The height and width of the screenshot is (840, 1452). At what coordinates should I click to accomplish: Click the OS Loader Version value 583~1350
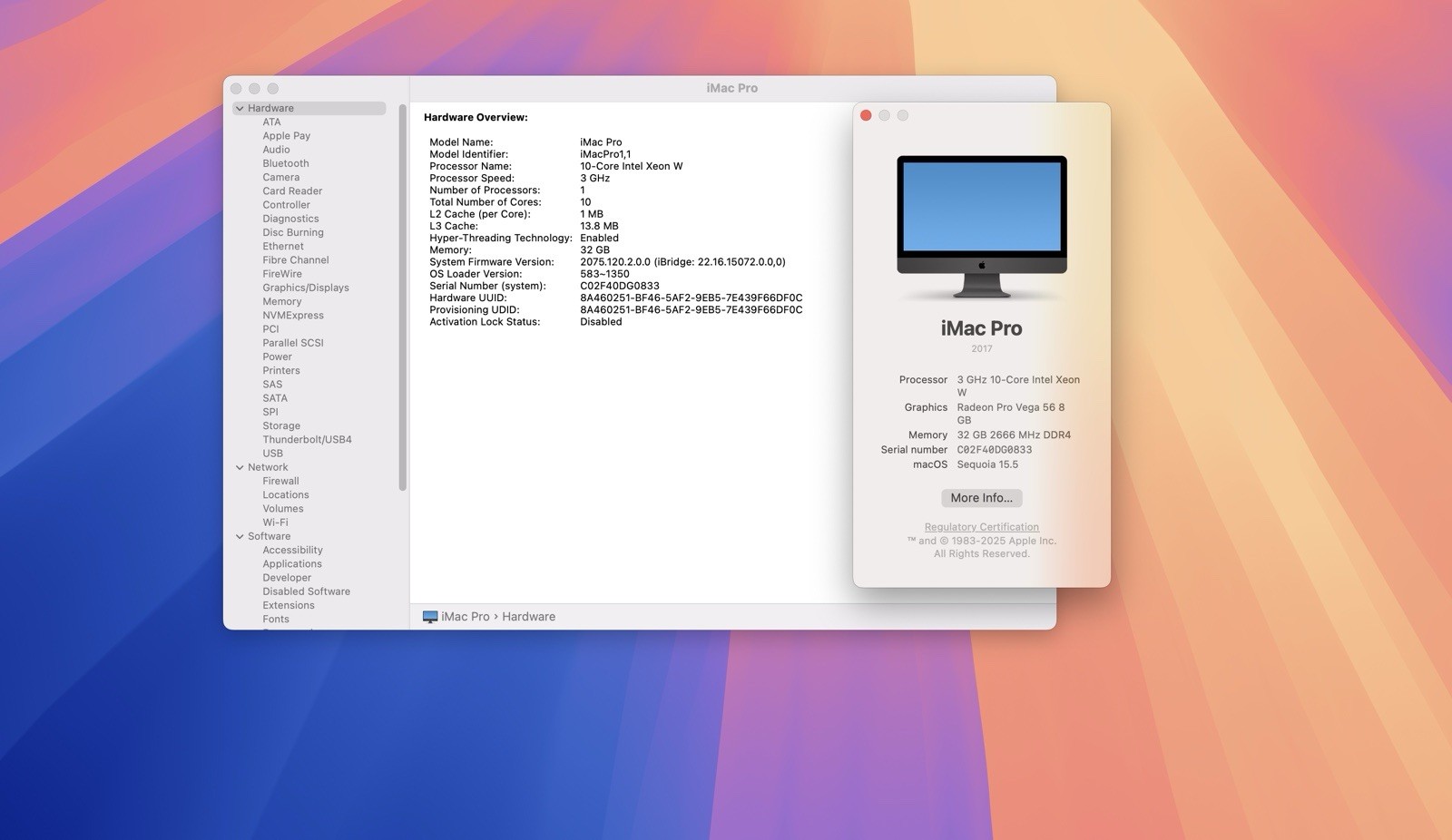(604, 274)
